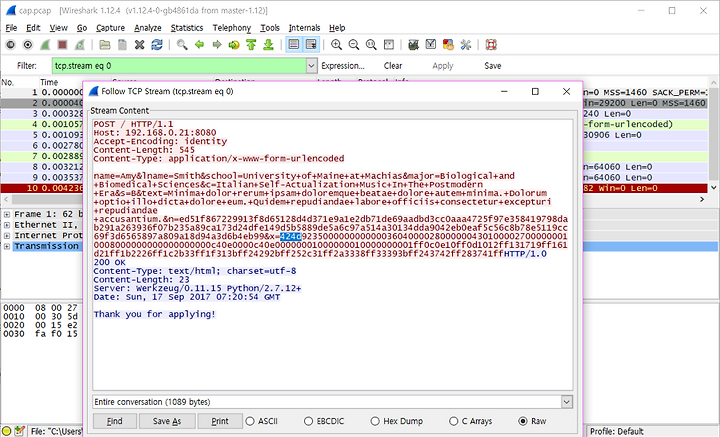Open help lifebuoy icon
Screen dimensions: 720x437
coord(491,45)
